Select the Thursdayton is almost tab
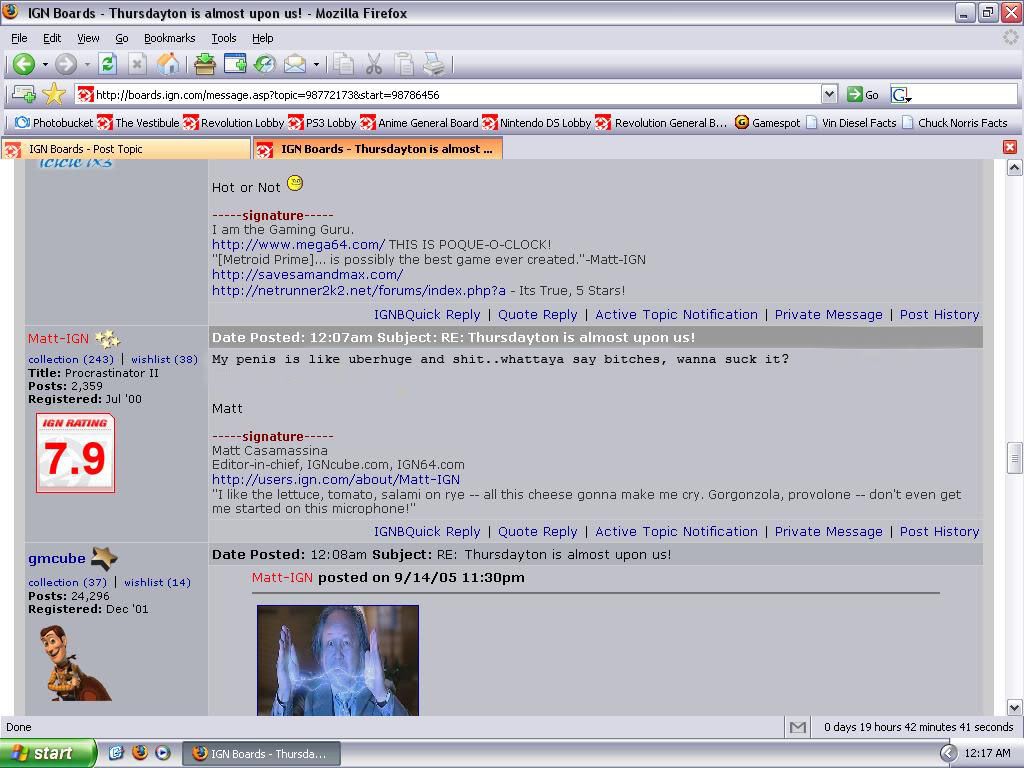The width and height of the screenshot is (1024, 768). click(377, 149)
